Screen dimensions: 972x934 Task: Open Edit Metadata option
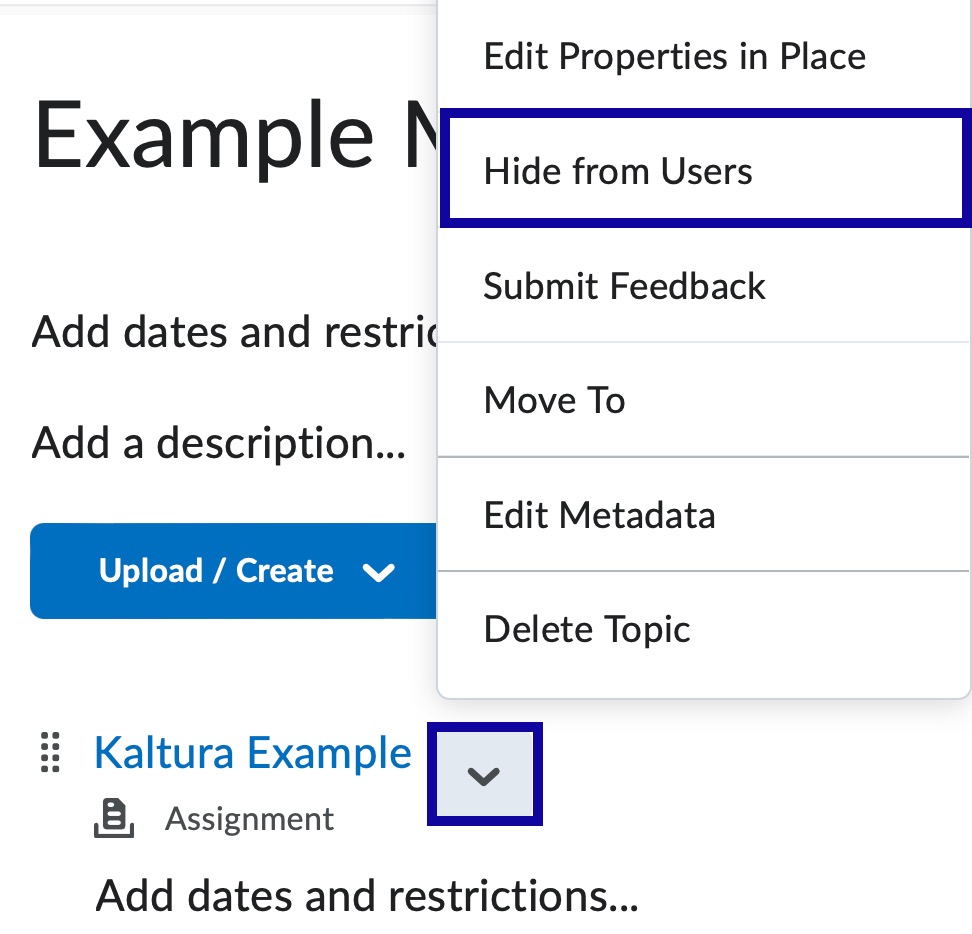[x=704, y=514]
